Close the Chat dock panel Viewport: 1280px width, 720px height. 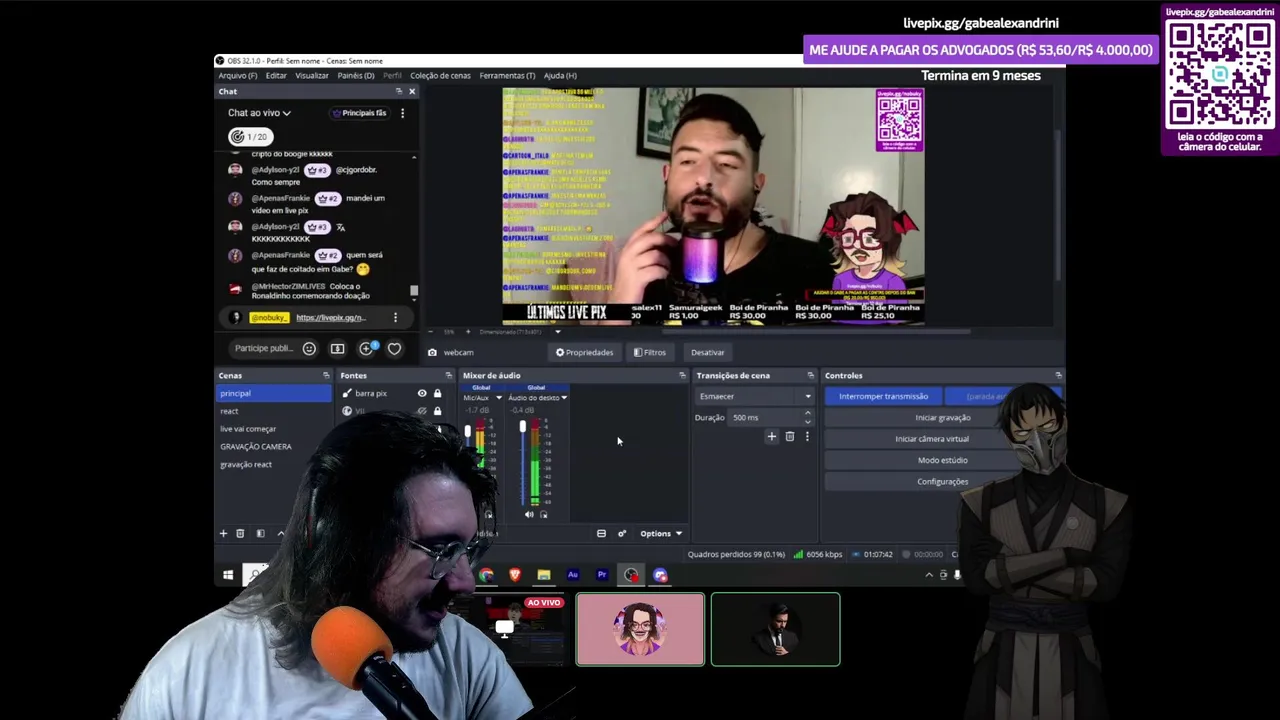pyautogui.click(x=412, y=91)
